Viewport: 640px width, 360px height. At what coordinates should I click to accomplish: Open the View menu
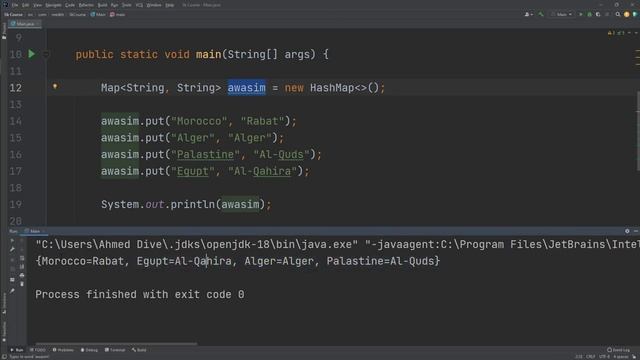[37, 5]
